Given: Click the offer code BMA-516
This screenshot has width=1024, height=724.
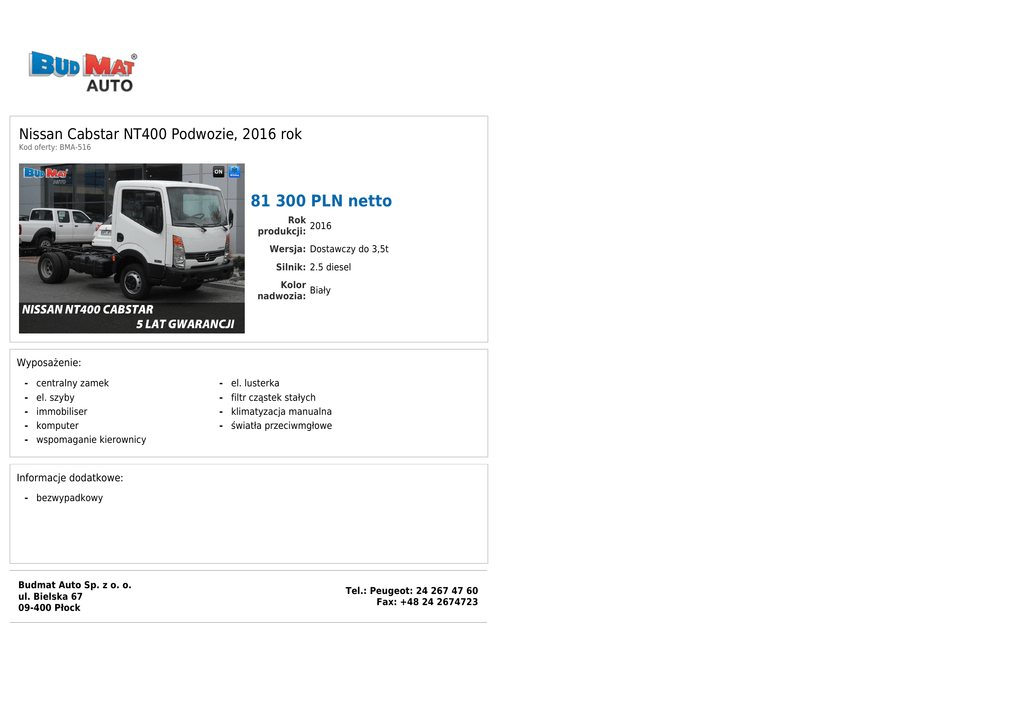Looking at the screenshot, I should [x=55, y=148].
